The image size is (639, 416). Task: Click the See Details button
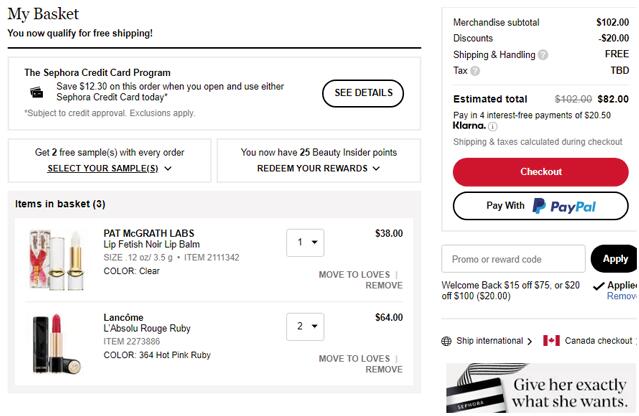point(363,93)
